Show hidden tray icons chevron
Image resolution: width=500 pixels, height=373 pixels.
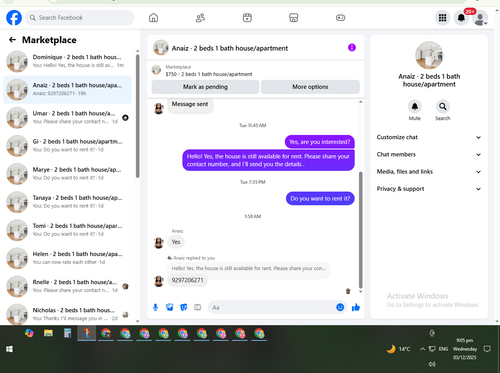click(x=422, y=349)
